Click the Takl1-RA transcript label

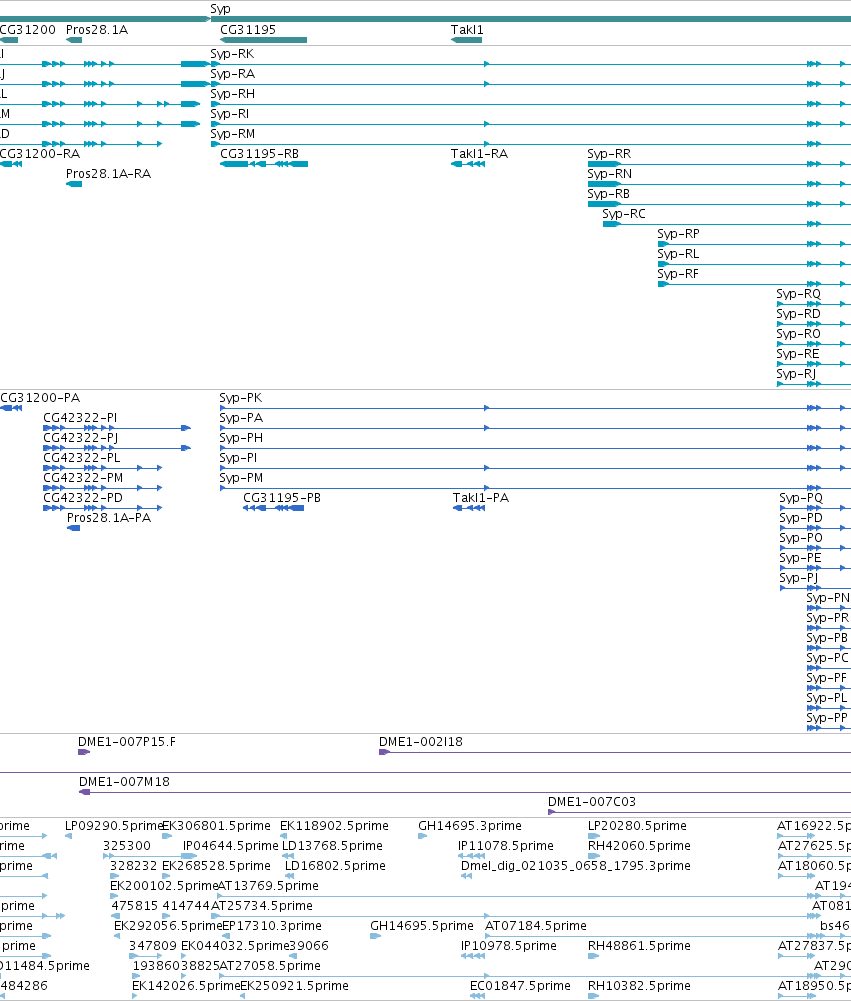coord(479,153)
